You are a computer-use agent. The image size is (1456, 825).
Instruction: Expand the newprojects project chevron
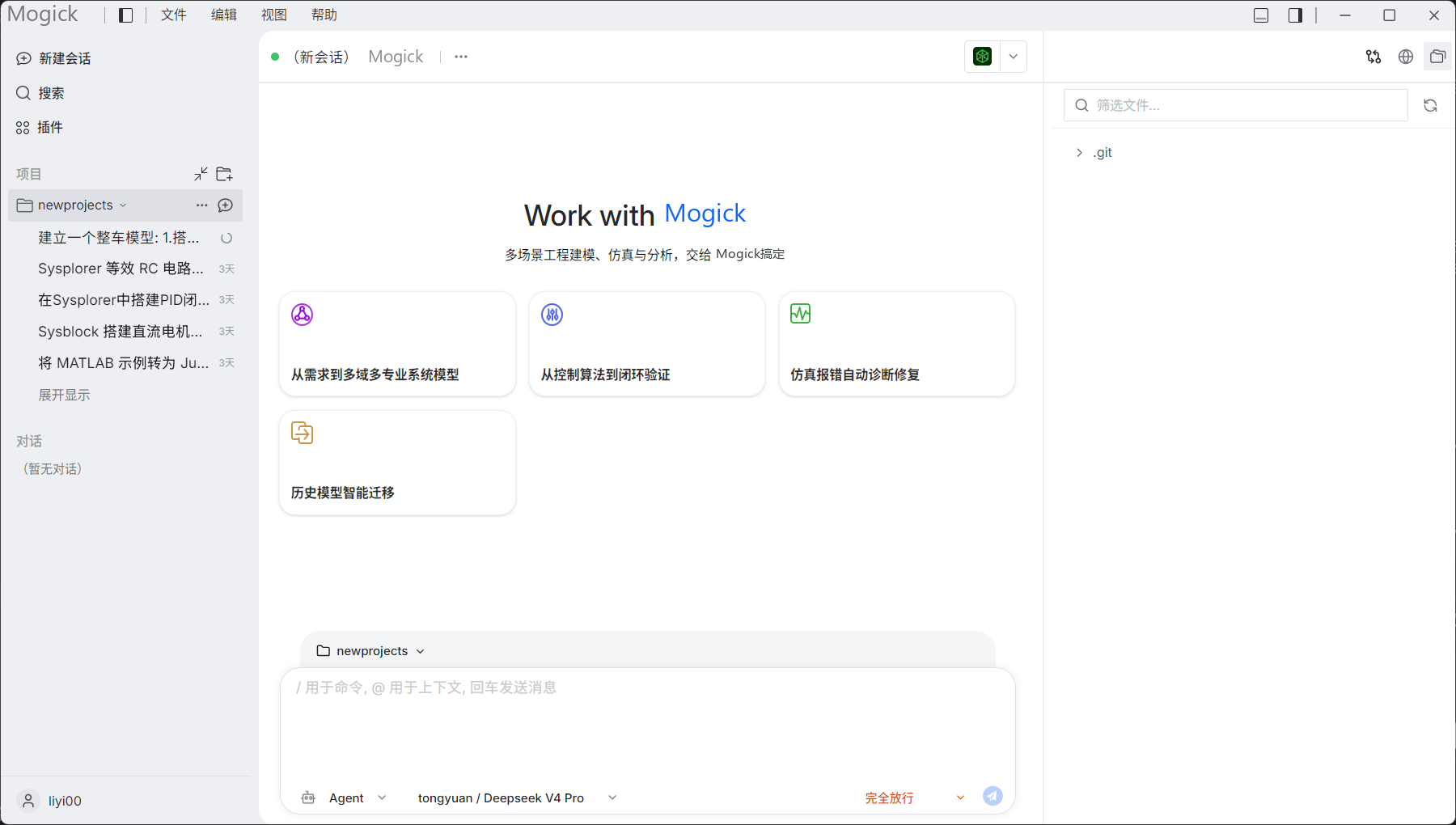click(123, 205)
